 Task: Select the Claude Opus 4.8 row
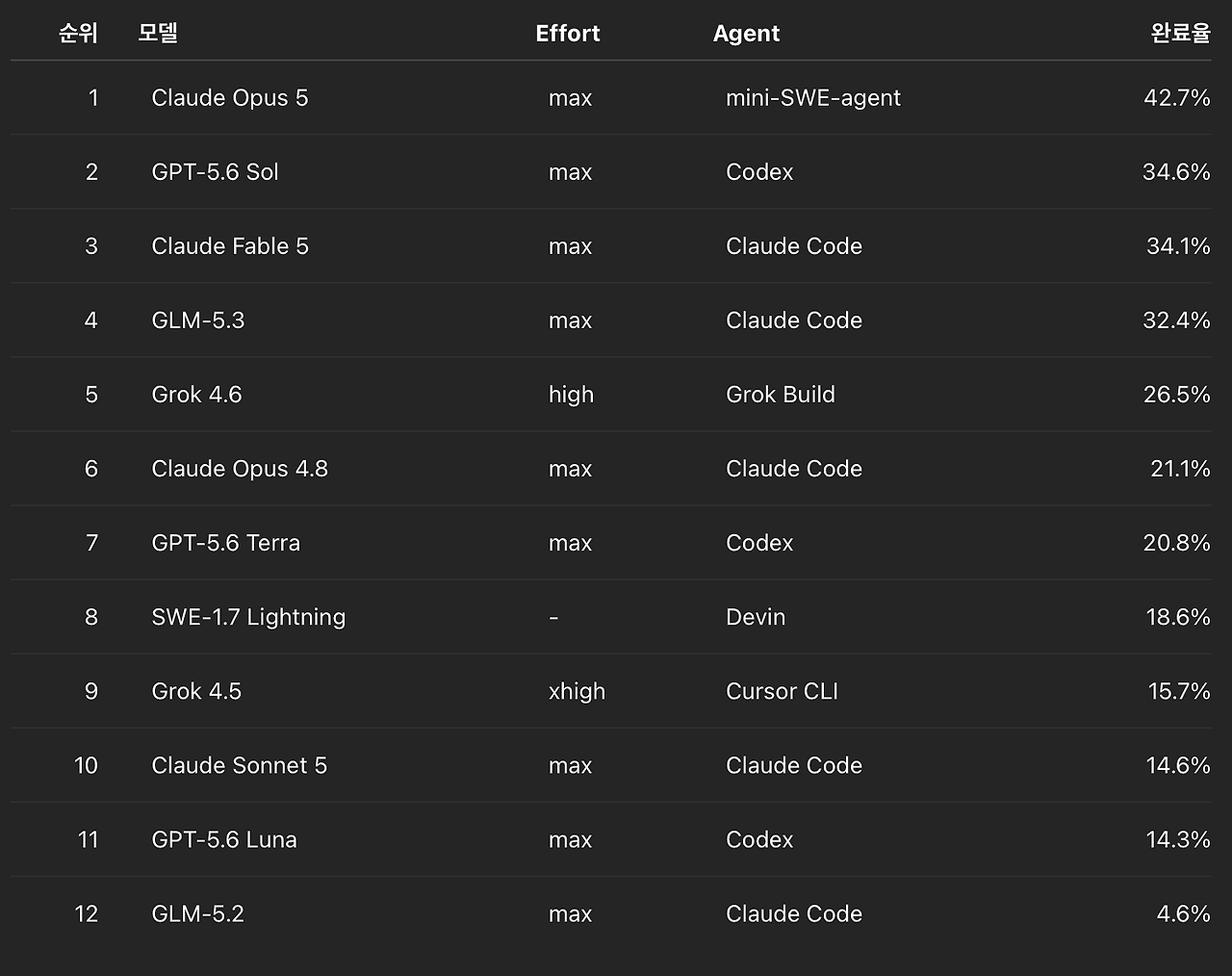(611, 468)
